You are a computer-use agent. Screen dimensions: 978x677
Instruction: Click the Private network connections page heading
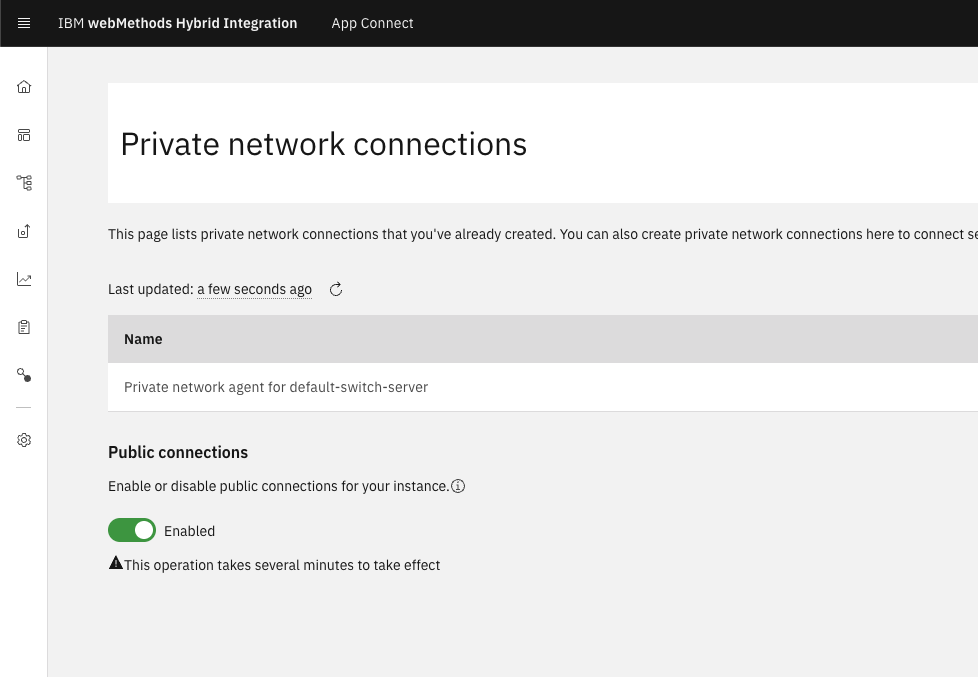pyautogui.click(x=323, y=144)
